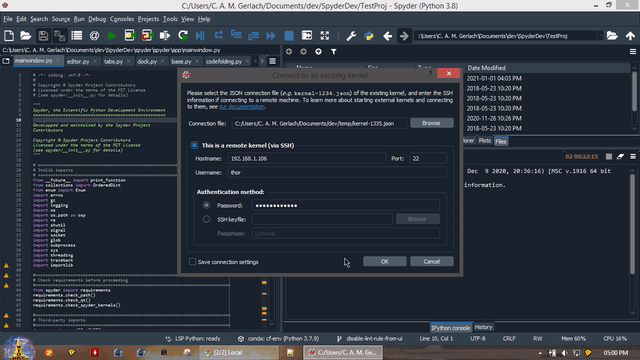Filter files in the Files pane
The height and width of the screenshot is (360, 640).
pyautogui.click(x=333, y=52)
